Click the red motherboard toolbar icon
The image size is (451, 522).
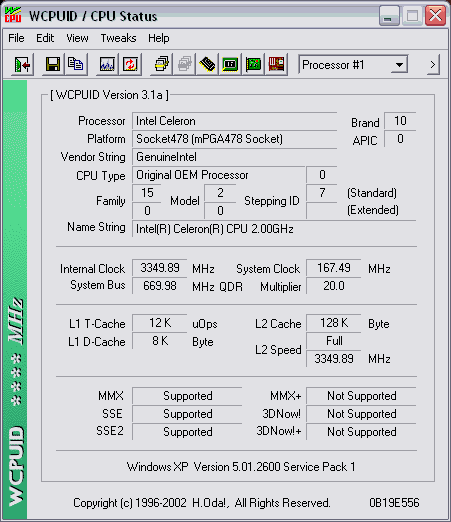276,64
